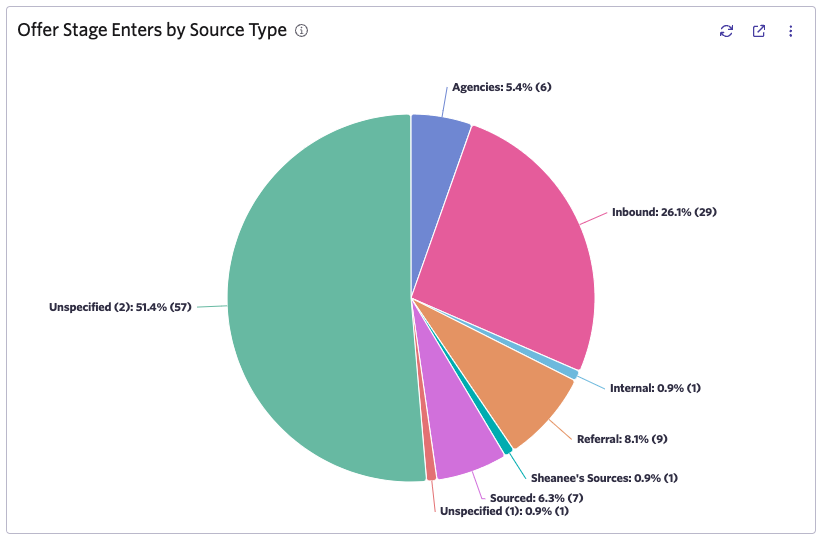Click the 'Sheanee's Sources: 0.9% (1)' label
The image size is (825, 544).
pos(604,478)
